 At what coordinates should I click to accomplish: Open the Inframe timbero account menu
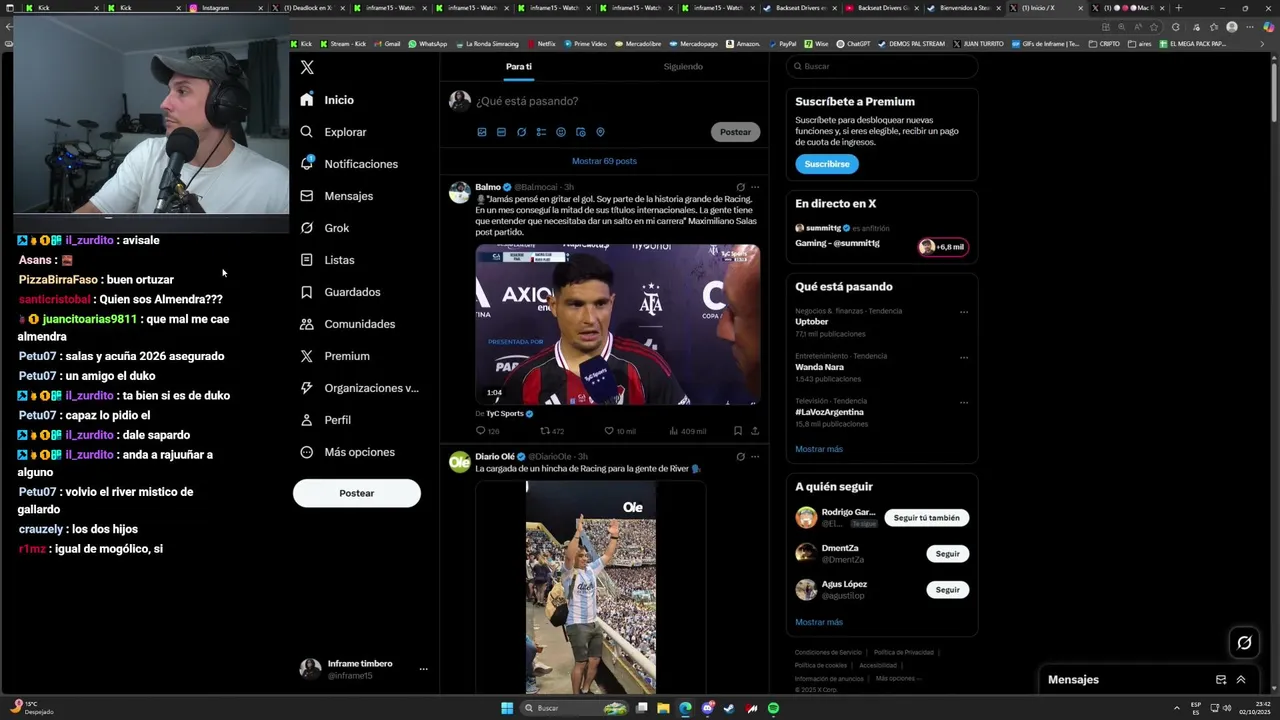click(364, 669)
